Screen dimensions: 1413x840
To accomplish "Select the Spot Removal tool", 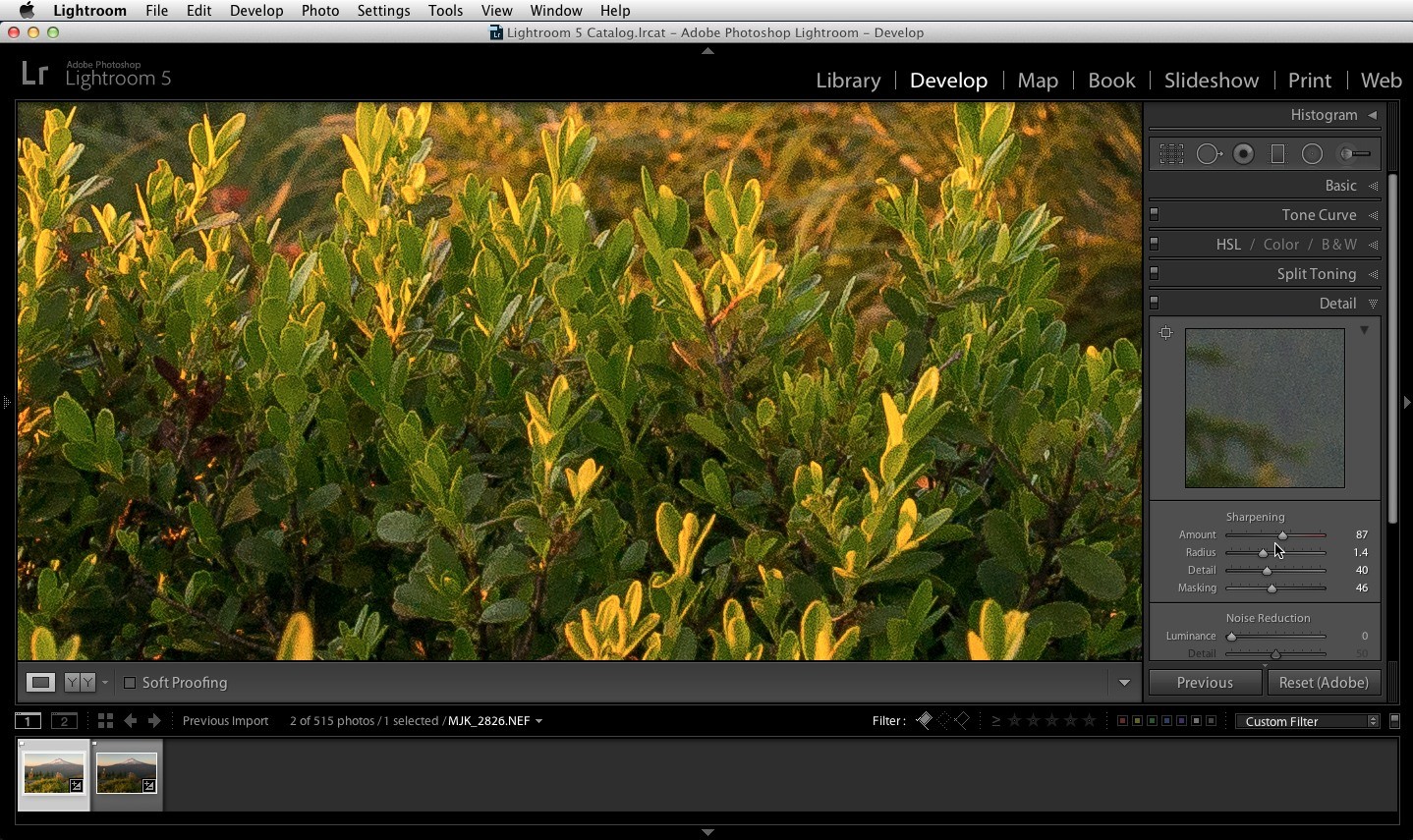I will [1209, 154].
